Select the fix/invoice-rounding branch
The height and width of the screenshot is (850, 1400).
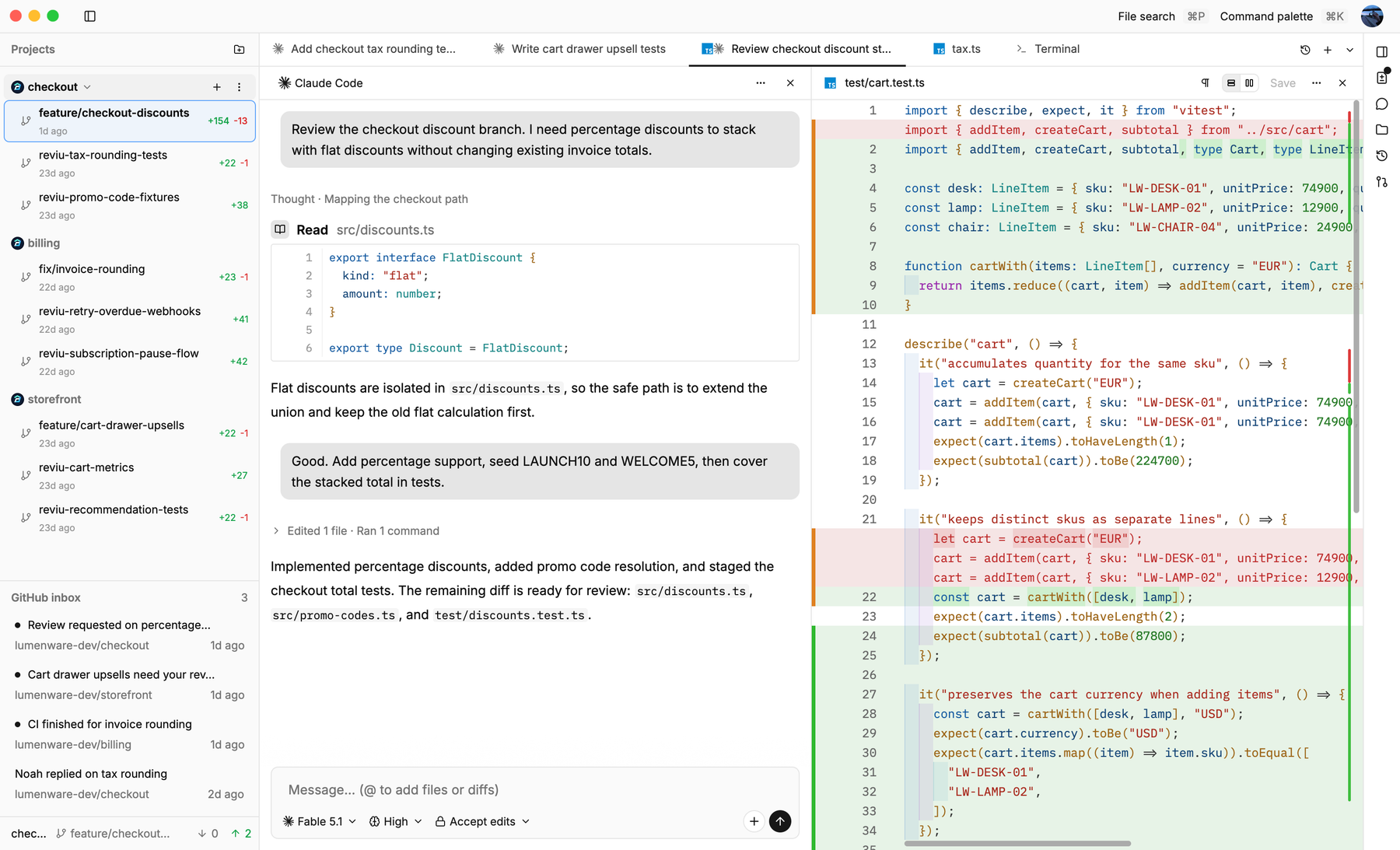click(129, 277)
